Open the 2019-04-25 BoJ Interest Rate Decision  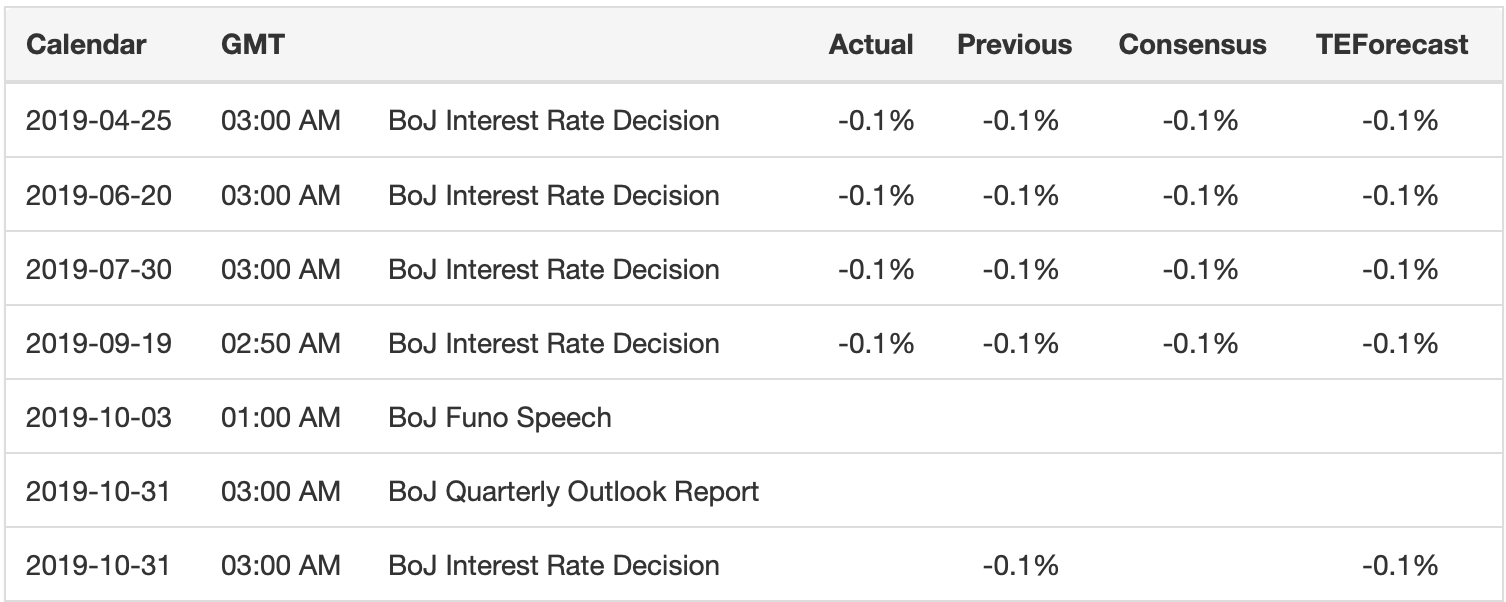pyautogui.click(x=553, y=121)
